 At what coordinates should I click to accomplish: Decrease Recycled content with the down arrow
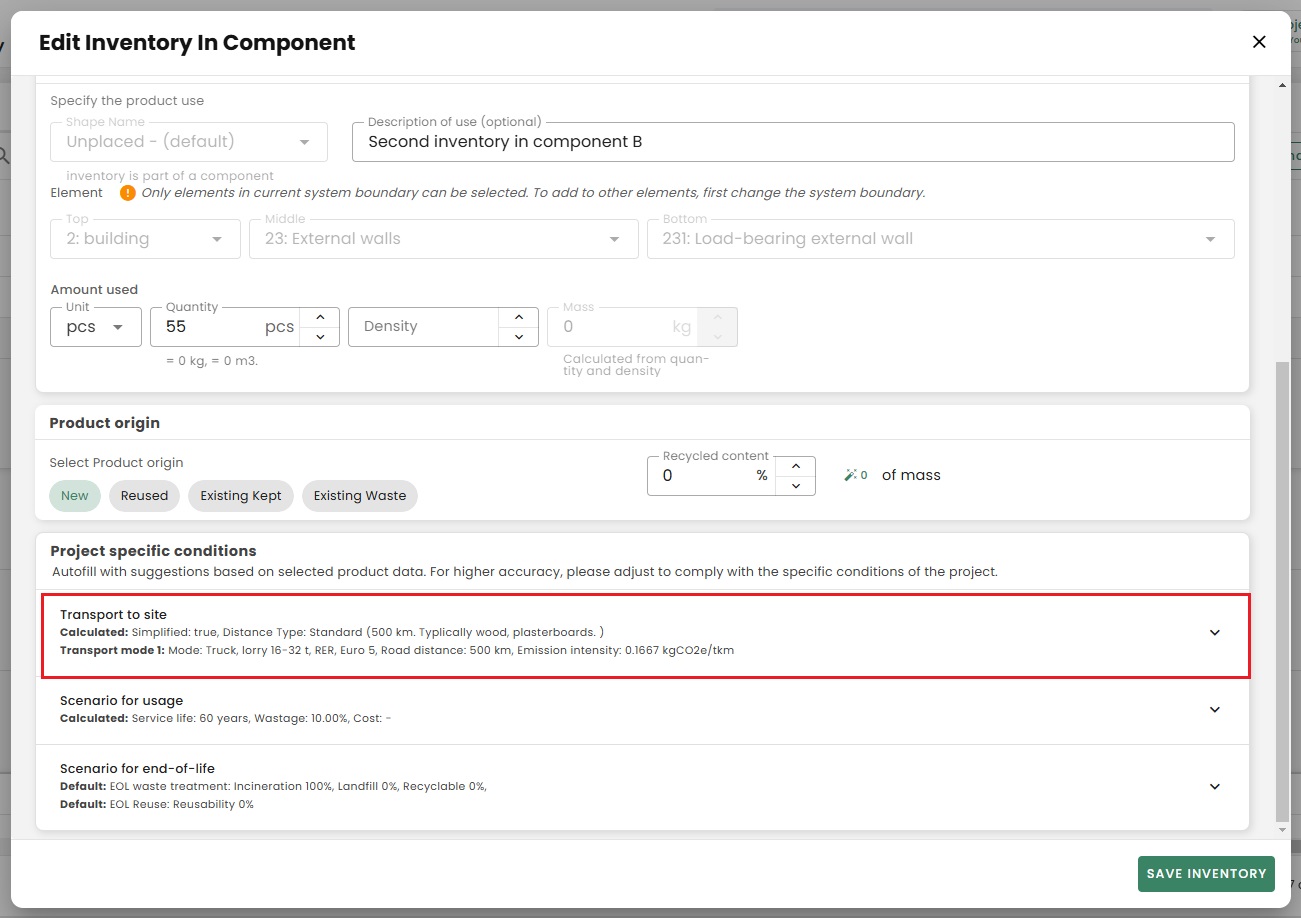(x=796, y=486)
